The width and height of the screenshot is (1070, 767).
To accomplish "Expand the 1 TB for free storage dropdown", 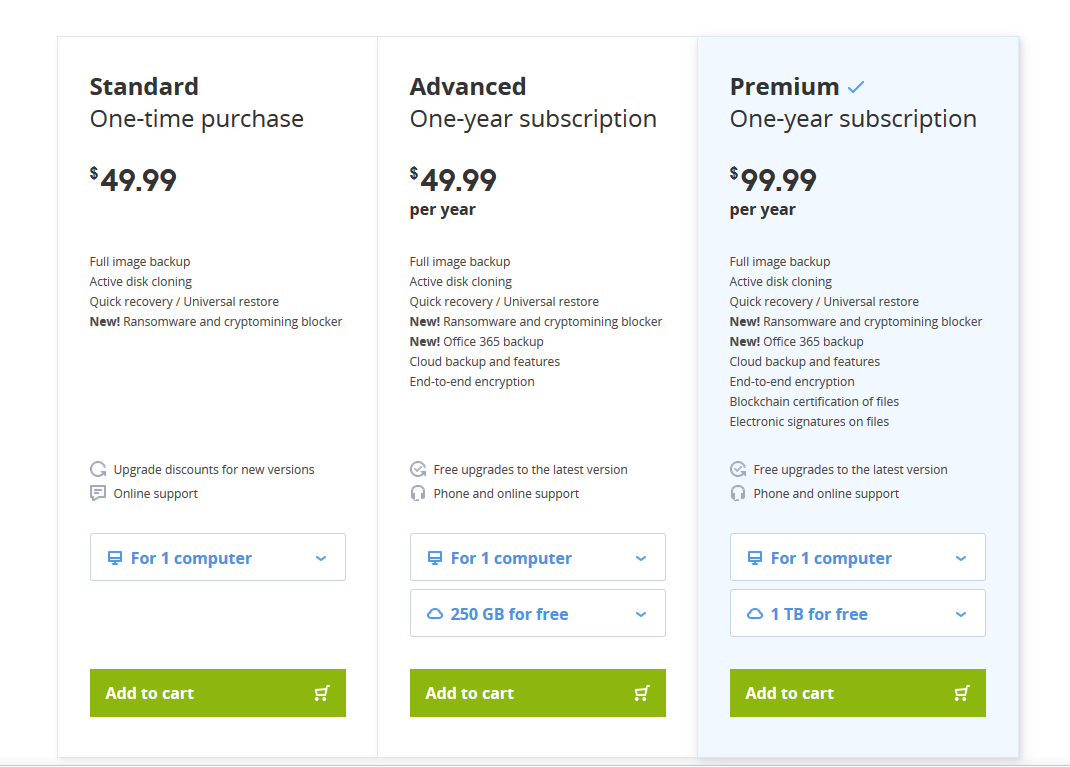I will coord(858,613).
